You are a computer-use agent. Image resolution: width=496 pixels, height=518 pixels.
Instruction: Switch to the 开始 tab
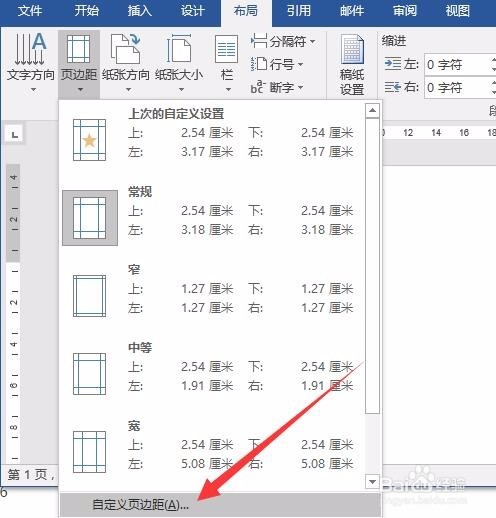point(86,11)
